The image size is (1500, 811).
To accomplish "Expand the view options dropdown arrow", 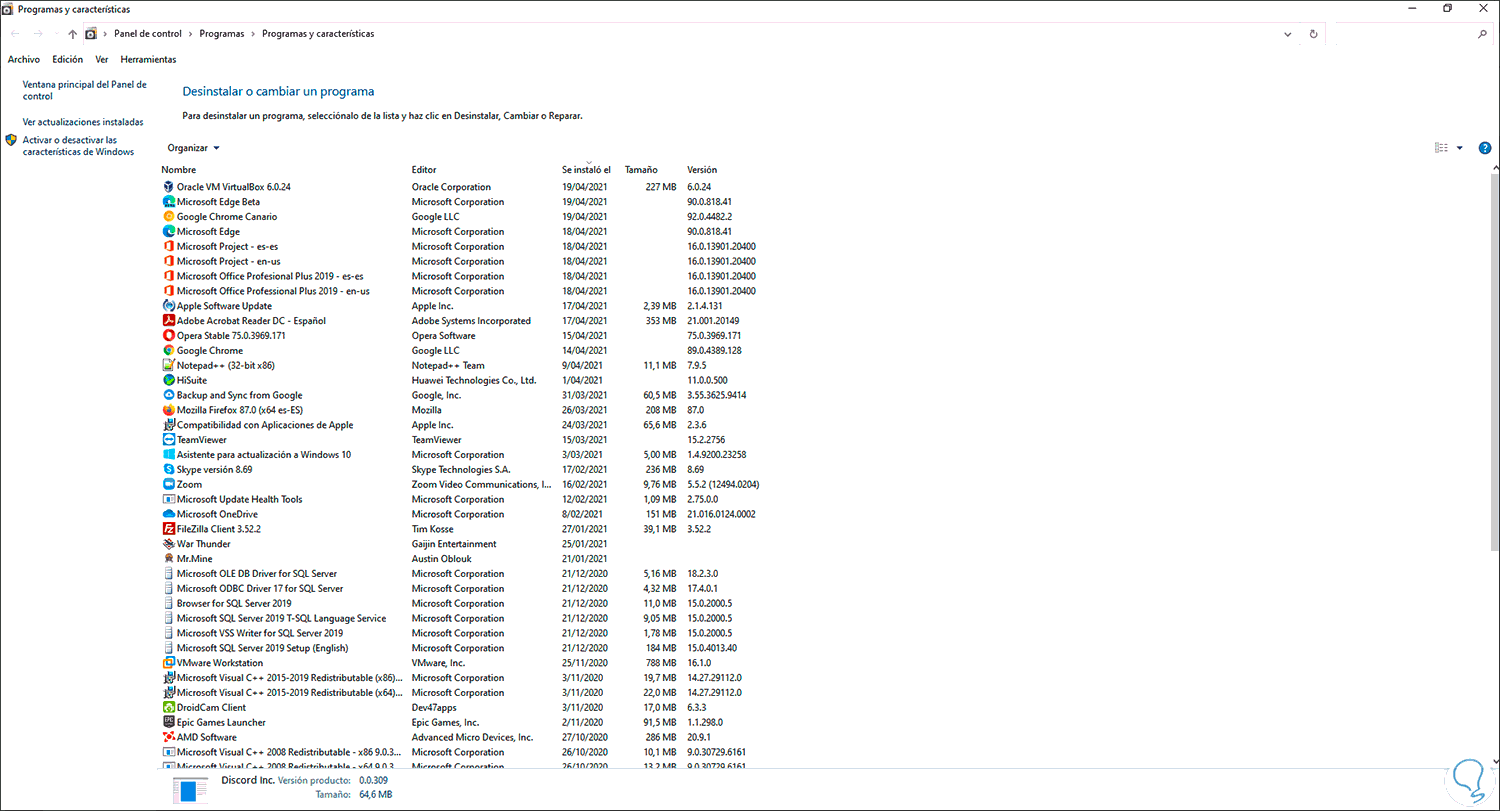I will coord(1459,148).
